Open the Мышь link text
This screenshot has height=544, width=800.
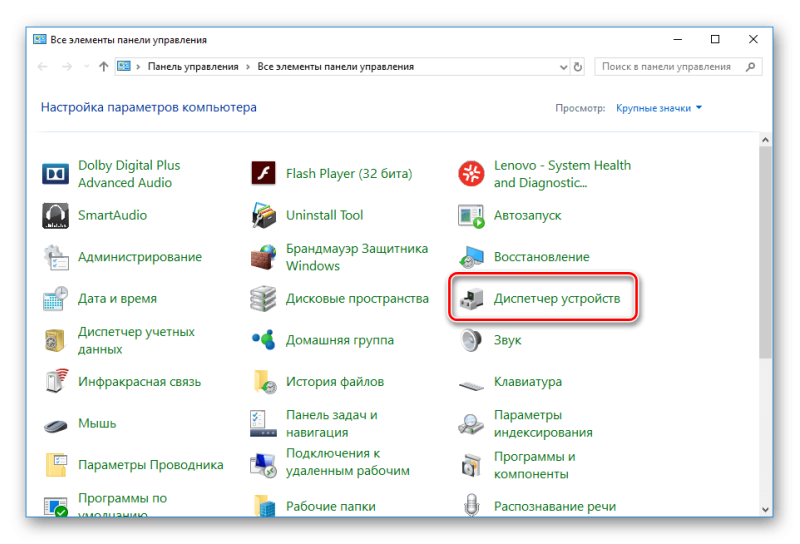(97, 424)
